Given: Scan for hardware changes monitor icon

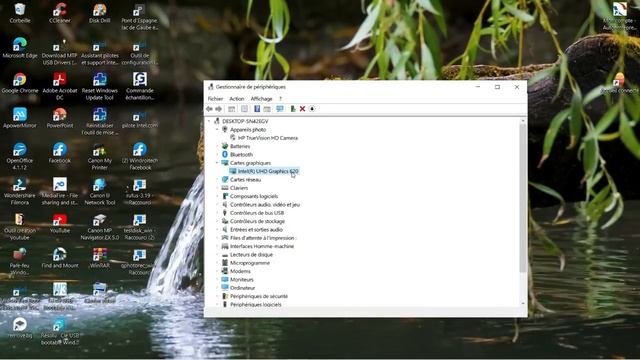Looking at the screenshot, I should pos(280,109).
